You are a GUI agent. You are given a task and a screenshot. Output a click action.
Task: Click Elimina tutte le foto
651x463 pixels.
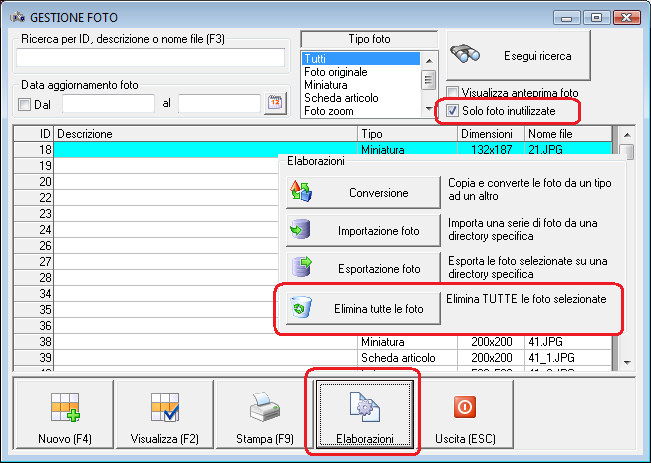[x=363, y=309]
